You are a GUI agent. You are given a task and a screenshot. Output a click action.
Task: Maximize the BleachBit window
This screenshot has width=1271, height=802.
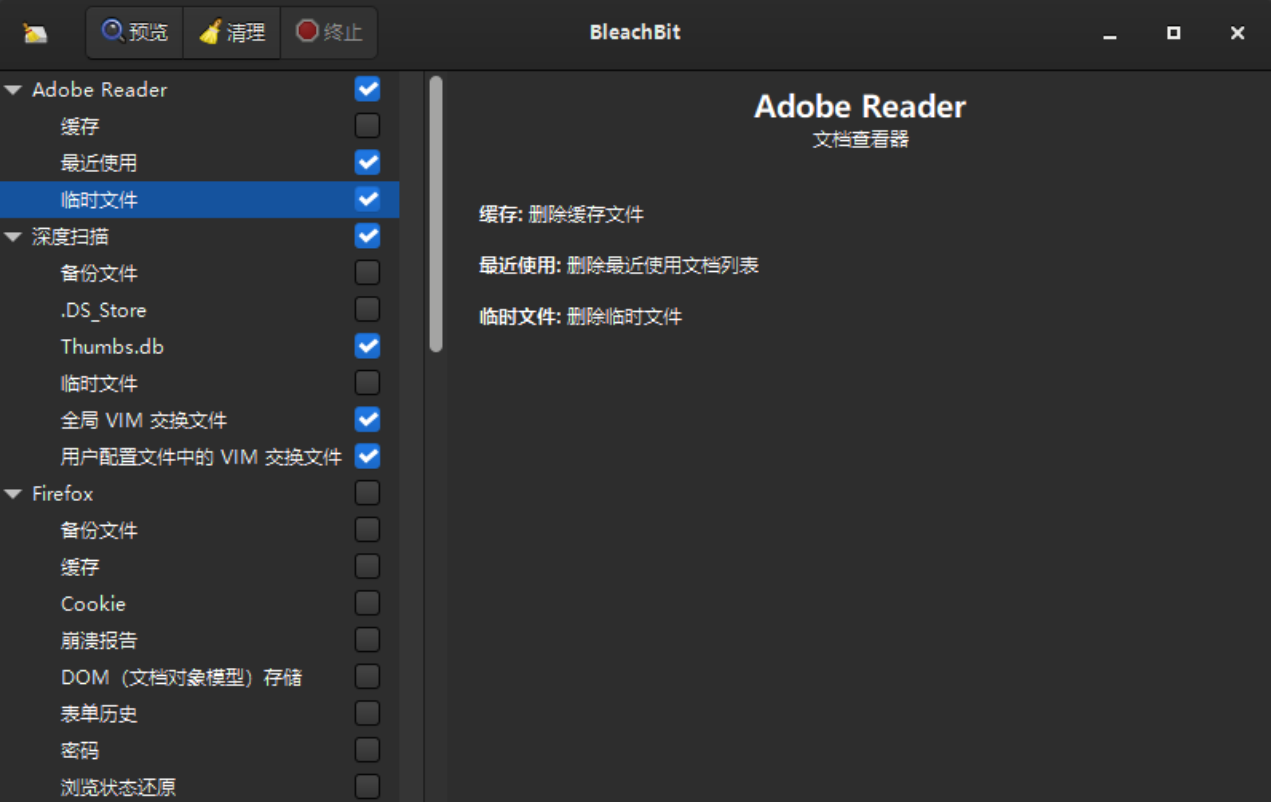click(x=1173, y=33)
